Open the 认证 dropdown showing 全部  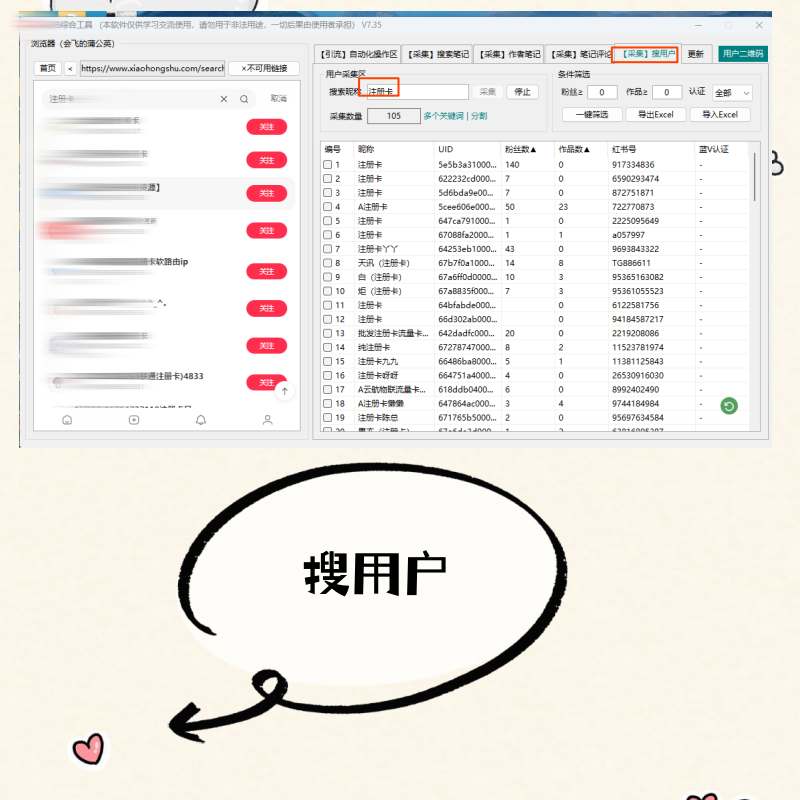point(732,92)
